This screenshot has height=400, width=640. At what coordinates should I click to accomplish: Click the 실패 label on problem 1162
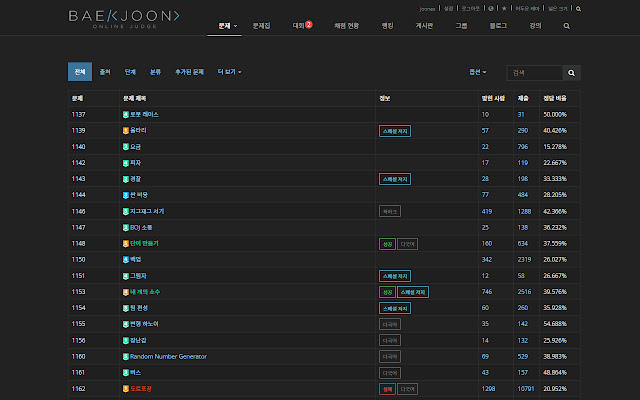[x=386, y=388]
